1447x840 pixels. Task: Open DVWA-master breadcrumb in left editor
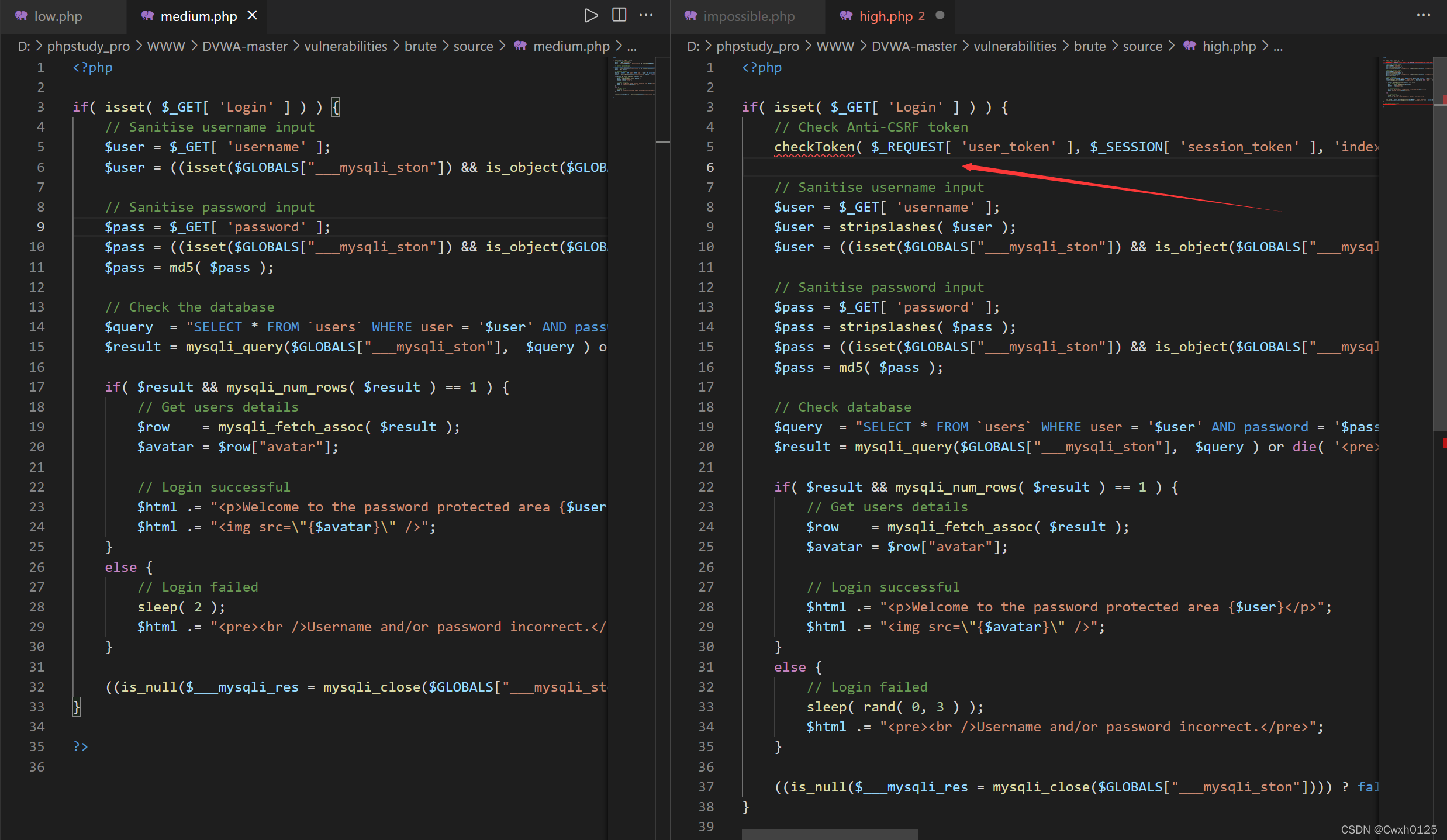click(244, 46)
